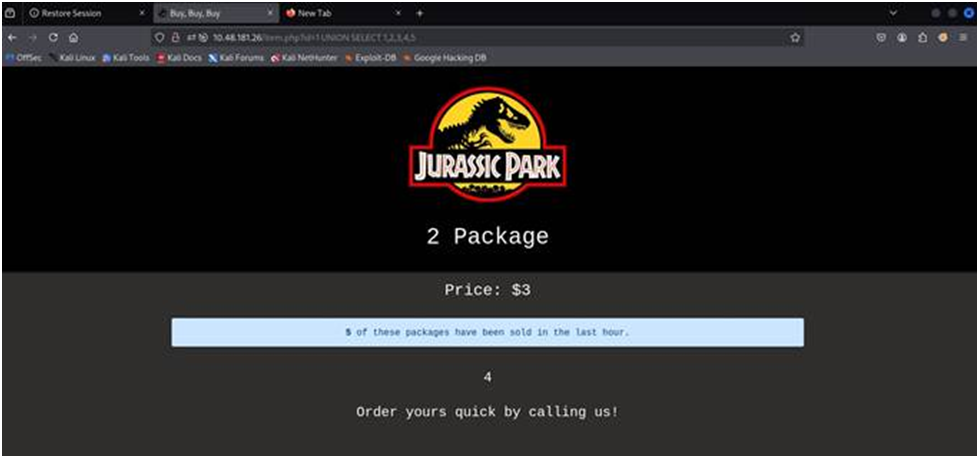Open Kali Linux bookmark
The width and height of the screenshot is (979, 458).
tap(72, 58)
